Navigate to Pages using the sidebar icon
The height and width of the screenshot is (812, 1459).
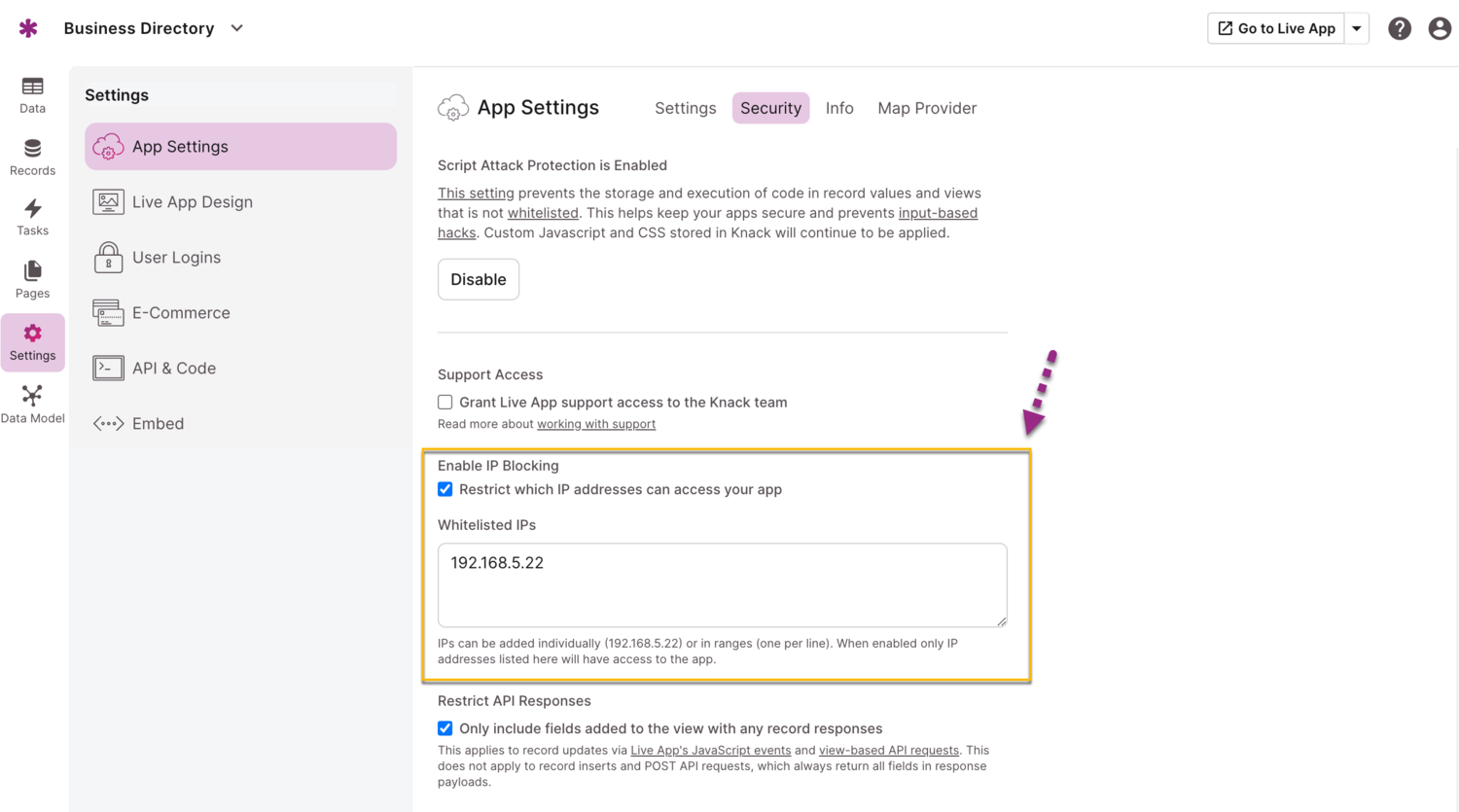[32, 279]
